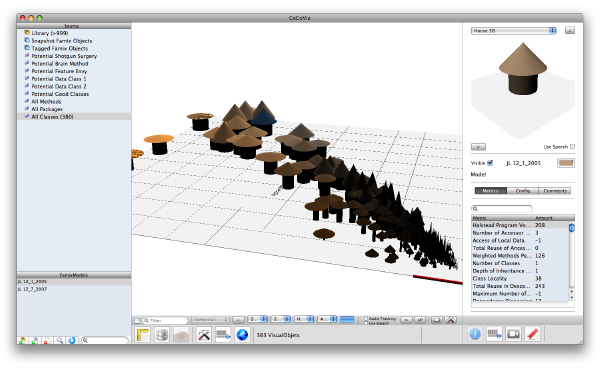Screen dimensions: 600x370
Task: Click the add-document icon under FamixModels
Action: pyautogui.click(x=35, y=340)
